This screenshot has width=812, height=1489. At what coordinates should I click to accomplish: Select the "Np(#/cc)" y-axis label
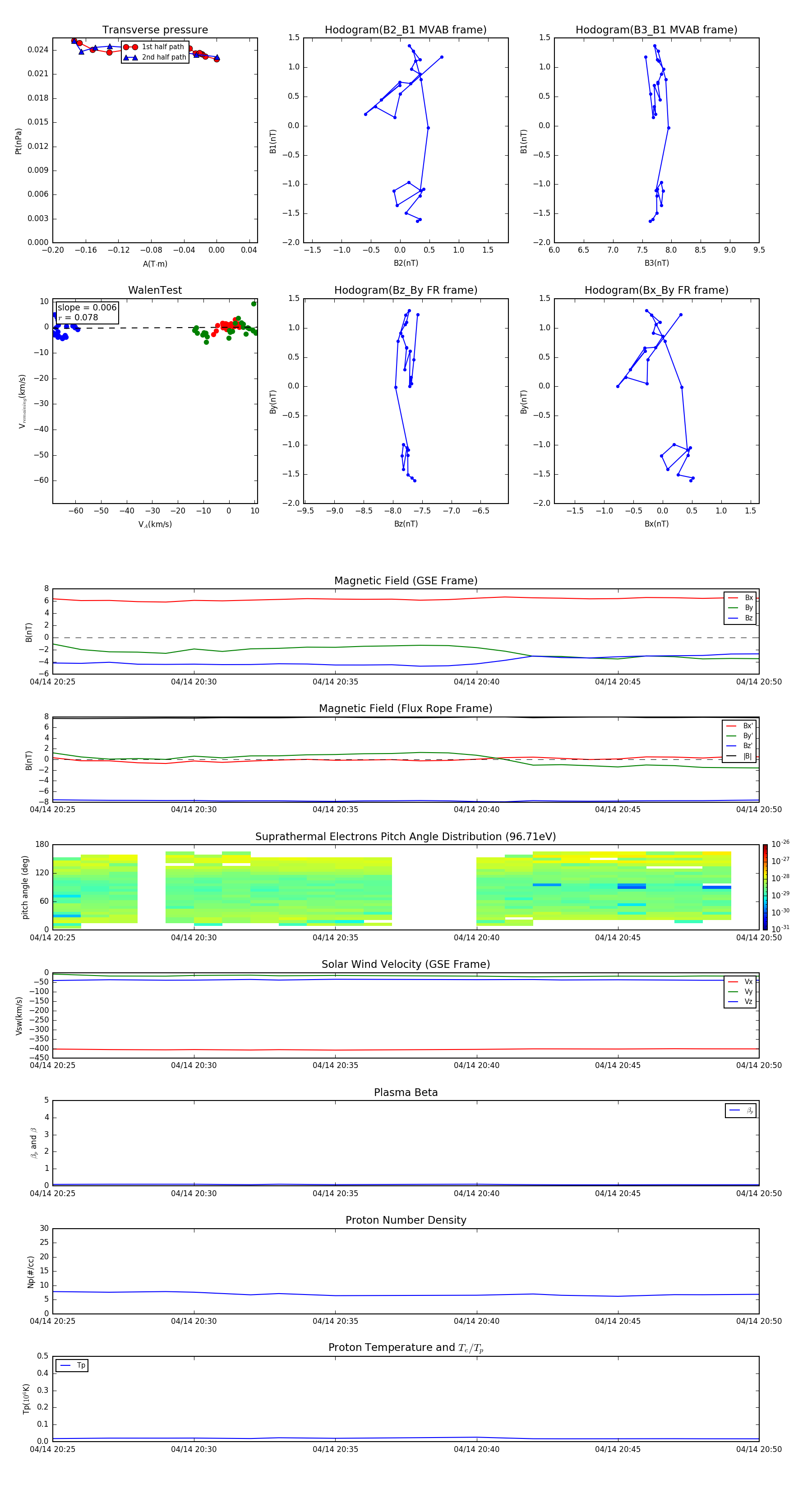click(31, 1272)
